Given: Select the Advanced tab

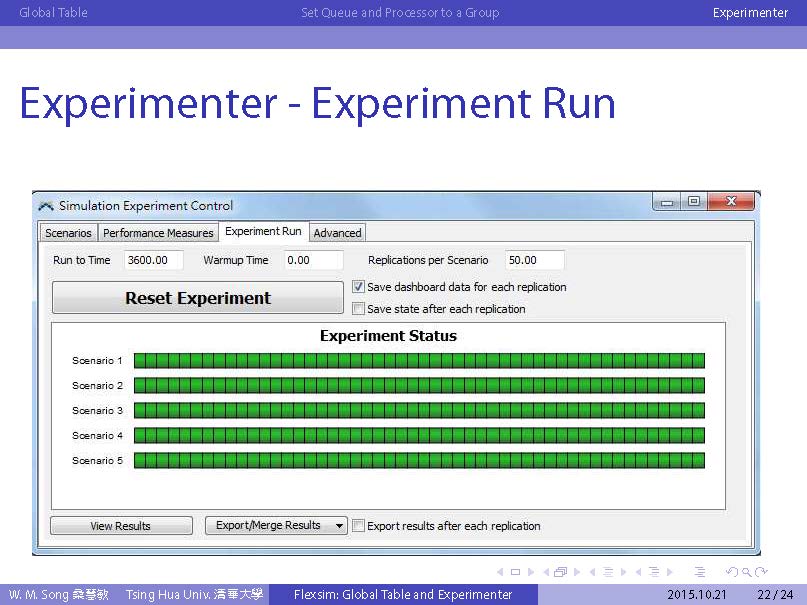Looking at the screenshot, I should tap(337, 233).
